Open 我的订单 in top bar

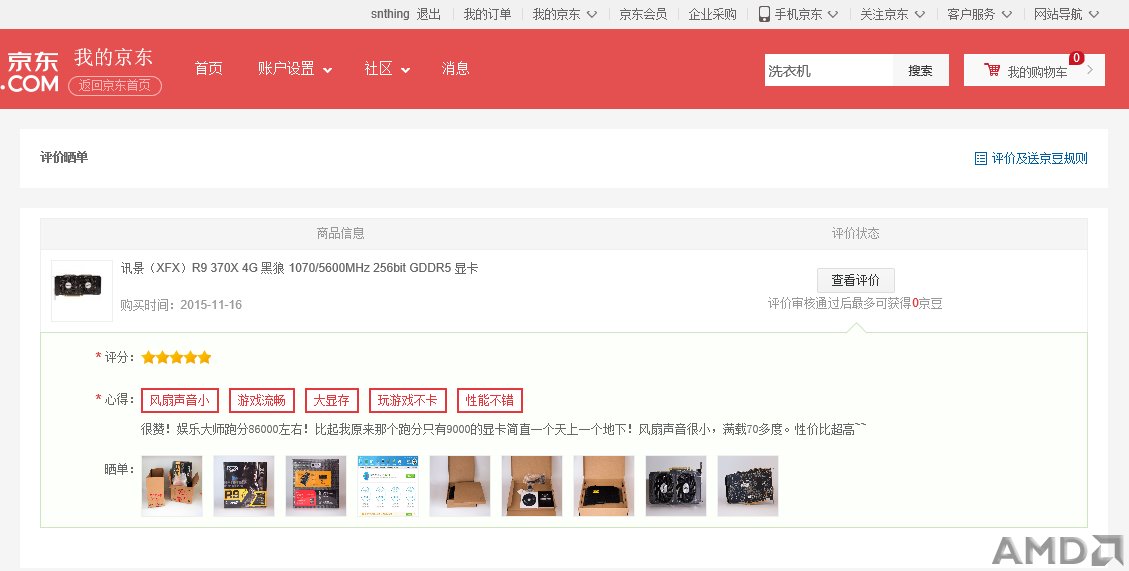pyautogui.click(x=487, y=14)
